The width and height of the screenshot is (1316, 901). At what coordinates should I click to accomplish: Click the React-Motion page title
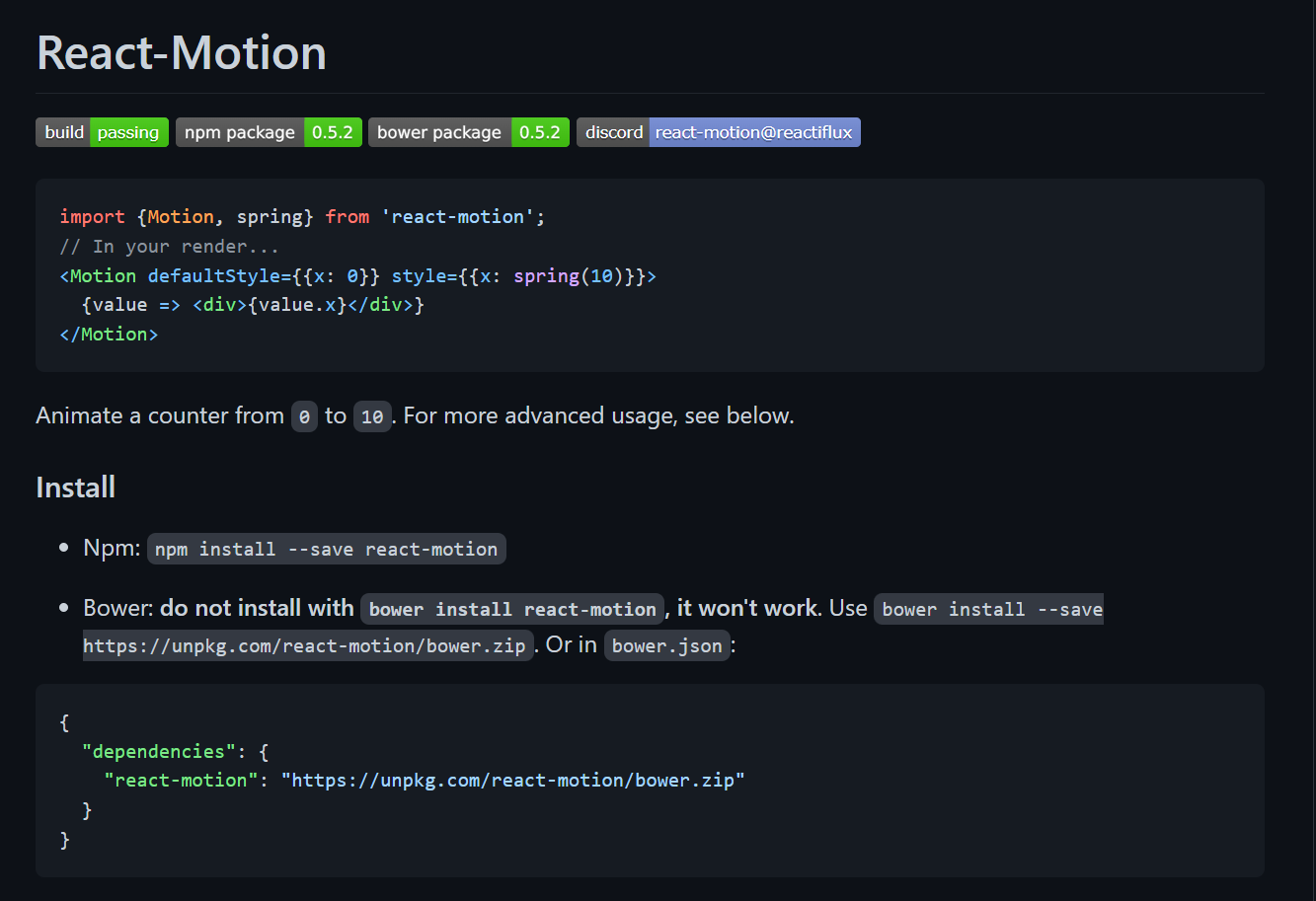(181, 52)
